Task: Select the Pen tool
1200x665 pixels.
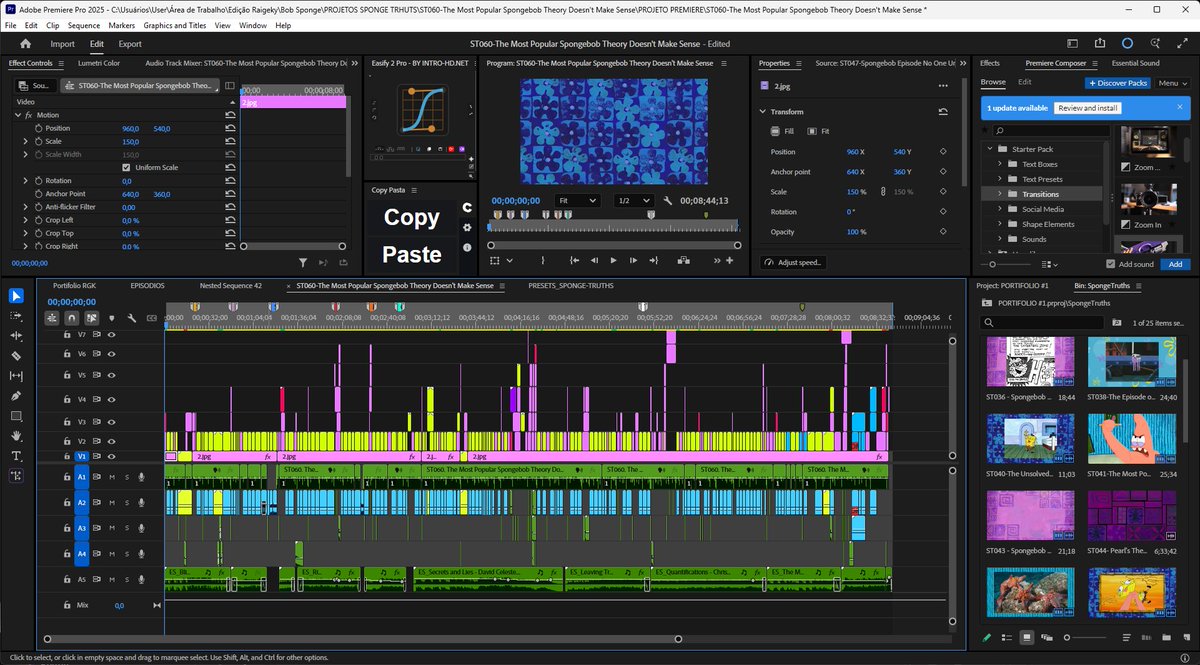Action: (16, 395)
